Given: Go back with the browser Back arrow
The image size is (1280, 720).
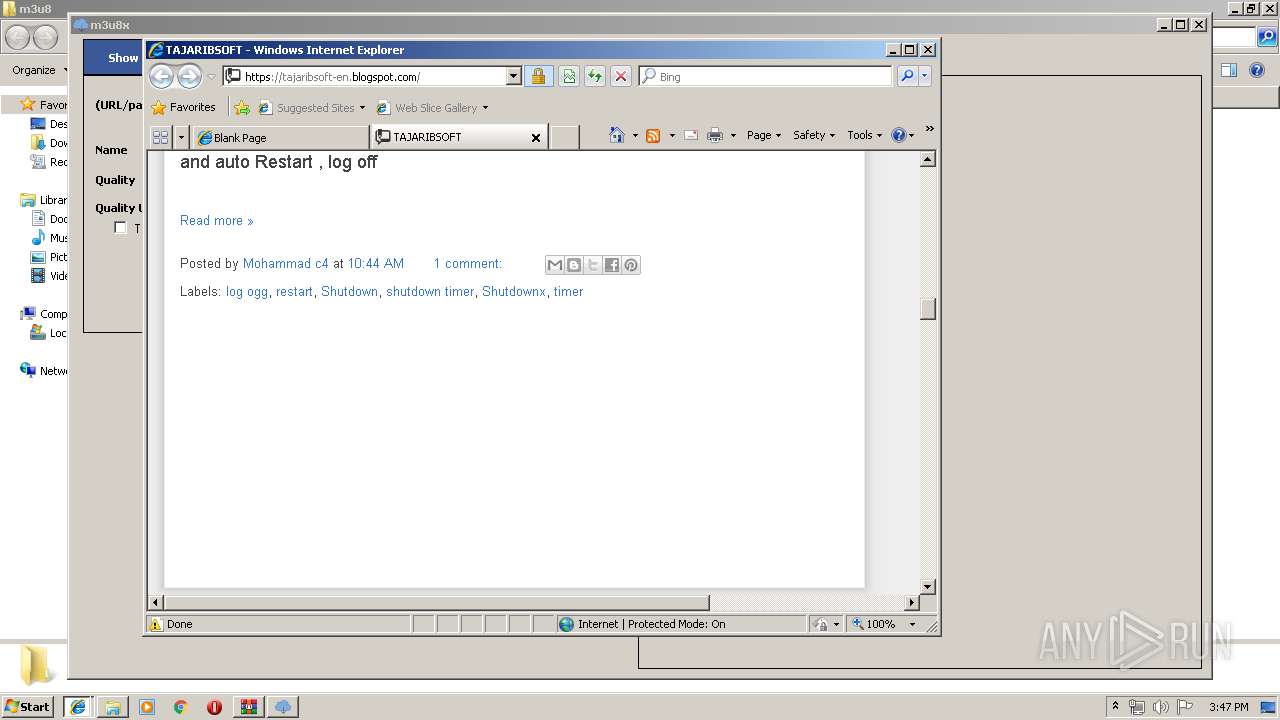Looking at the screenshot, I should tap(161, 76).
